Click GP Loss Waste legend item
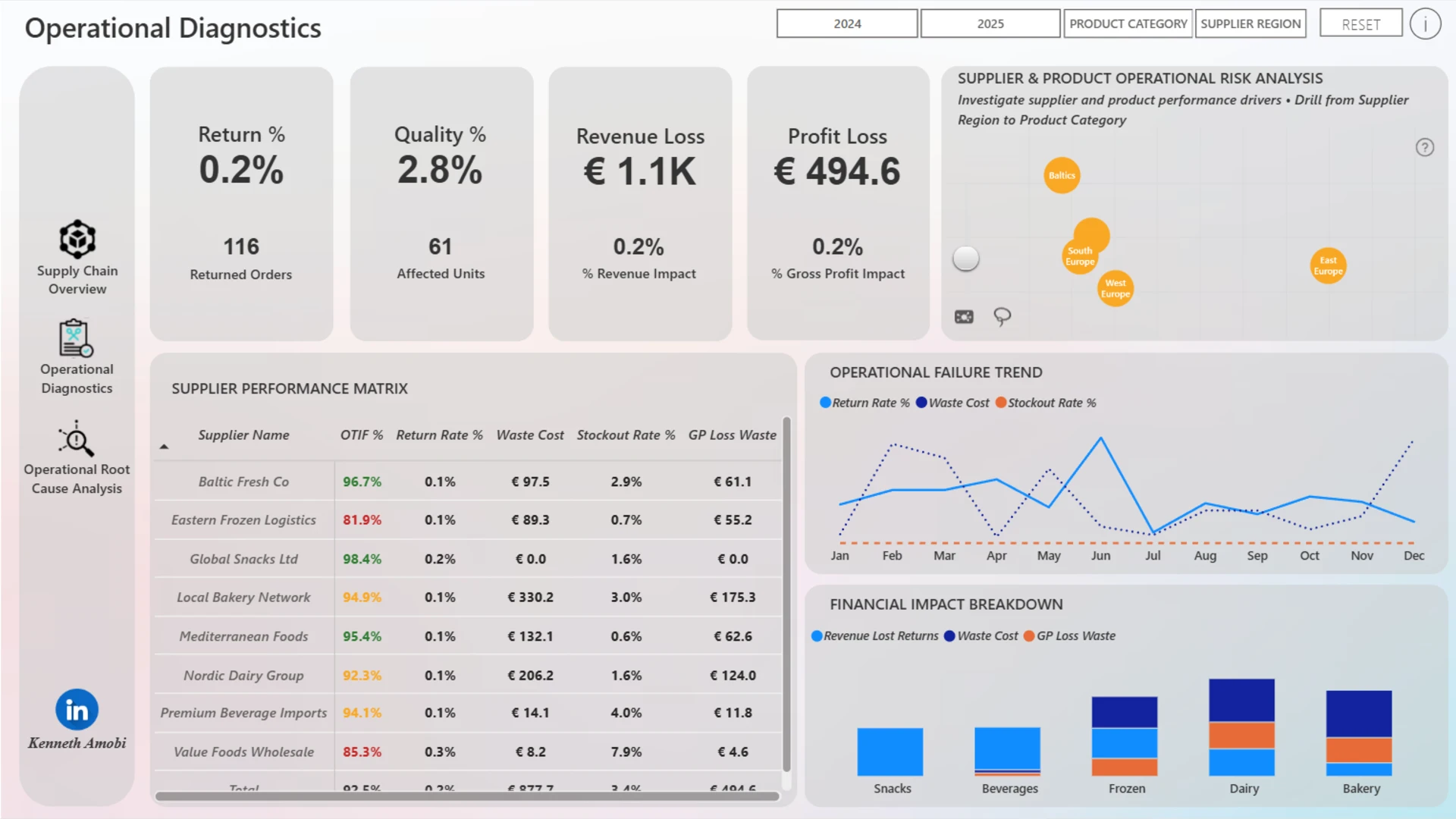 [1069, 636]
